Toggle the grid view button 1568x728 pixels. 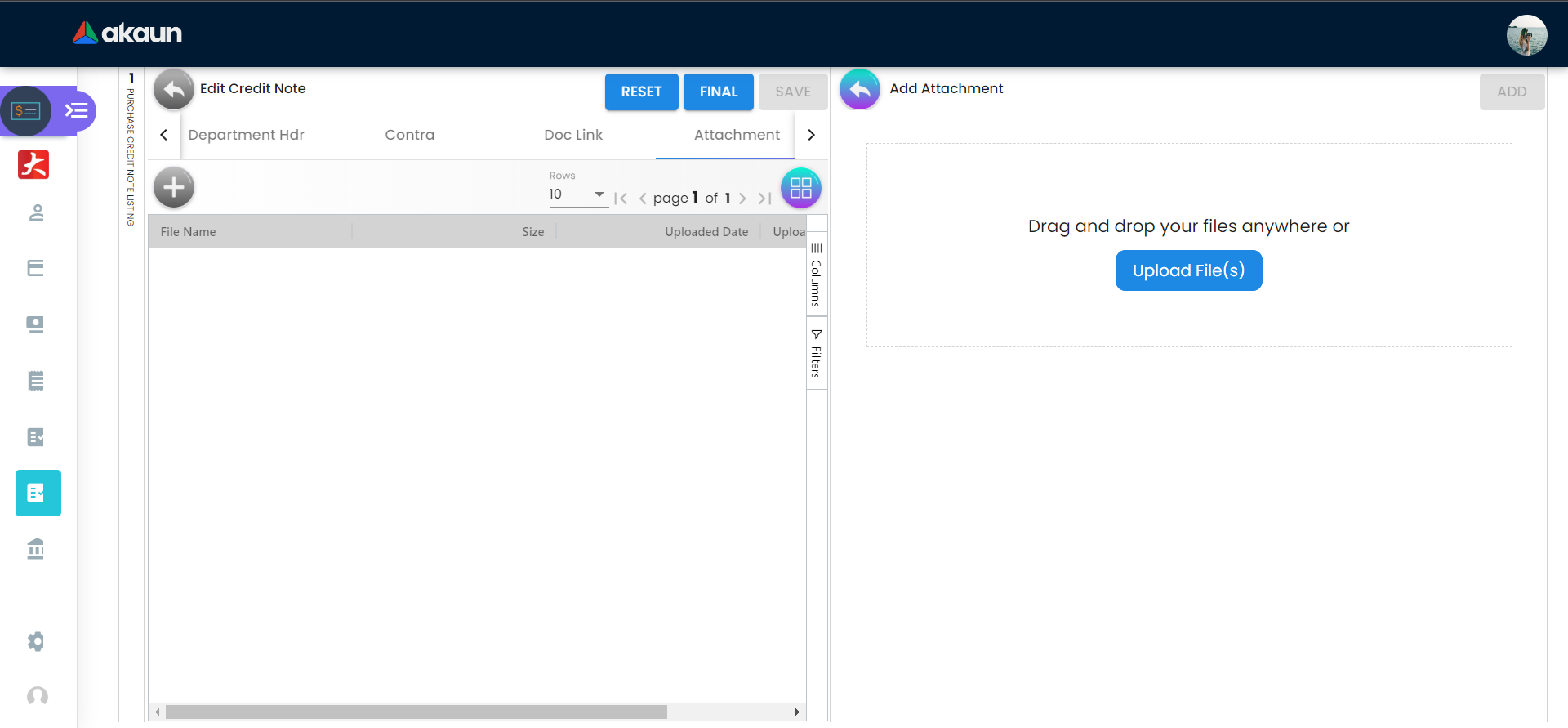[801, 188]
